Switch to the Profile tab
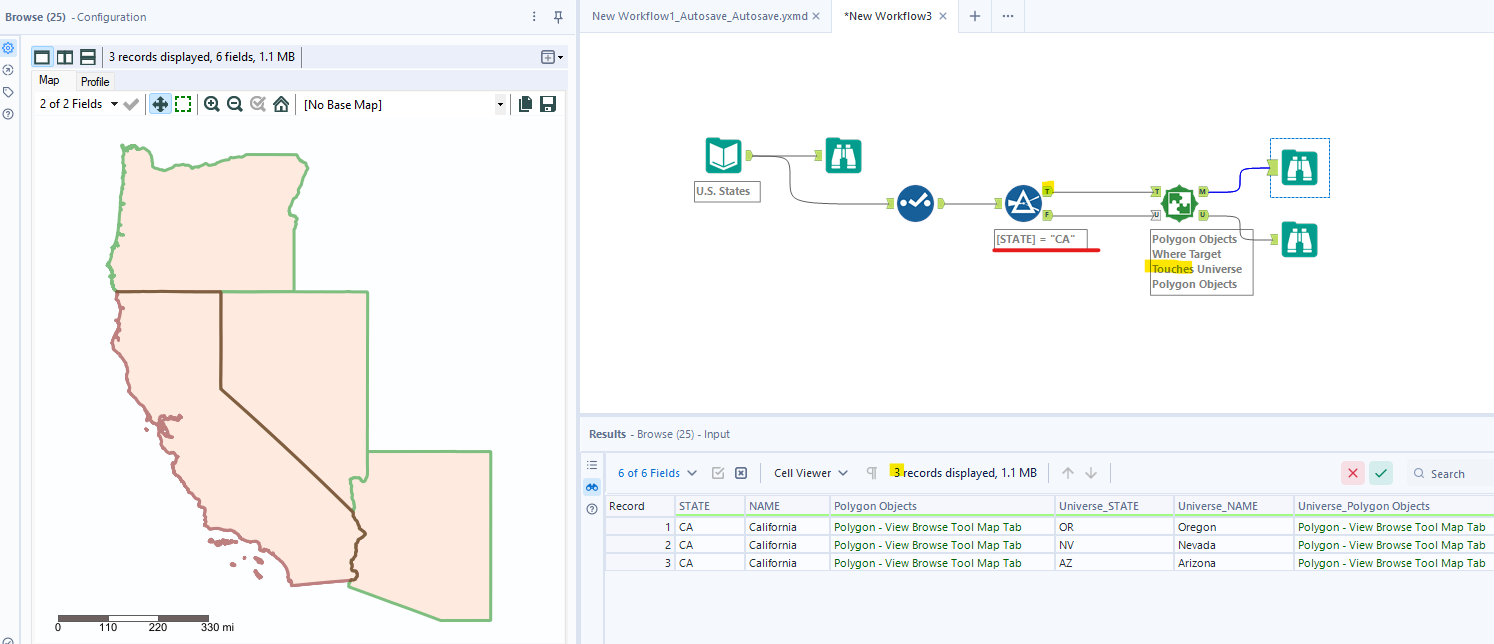The width and height of the screenshot is (1494, 644). tap(95, 82)
